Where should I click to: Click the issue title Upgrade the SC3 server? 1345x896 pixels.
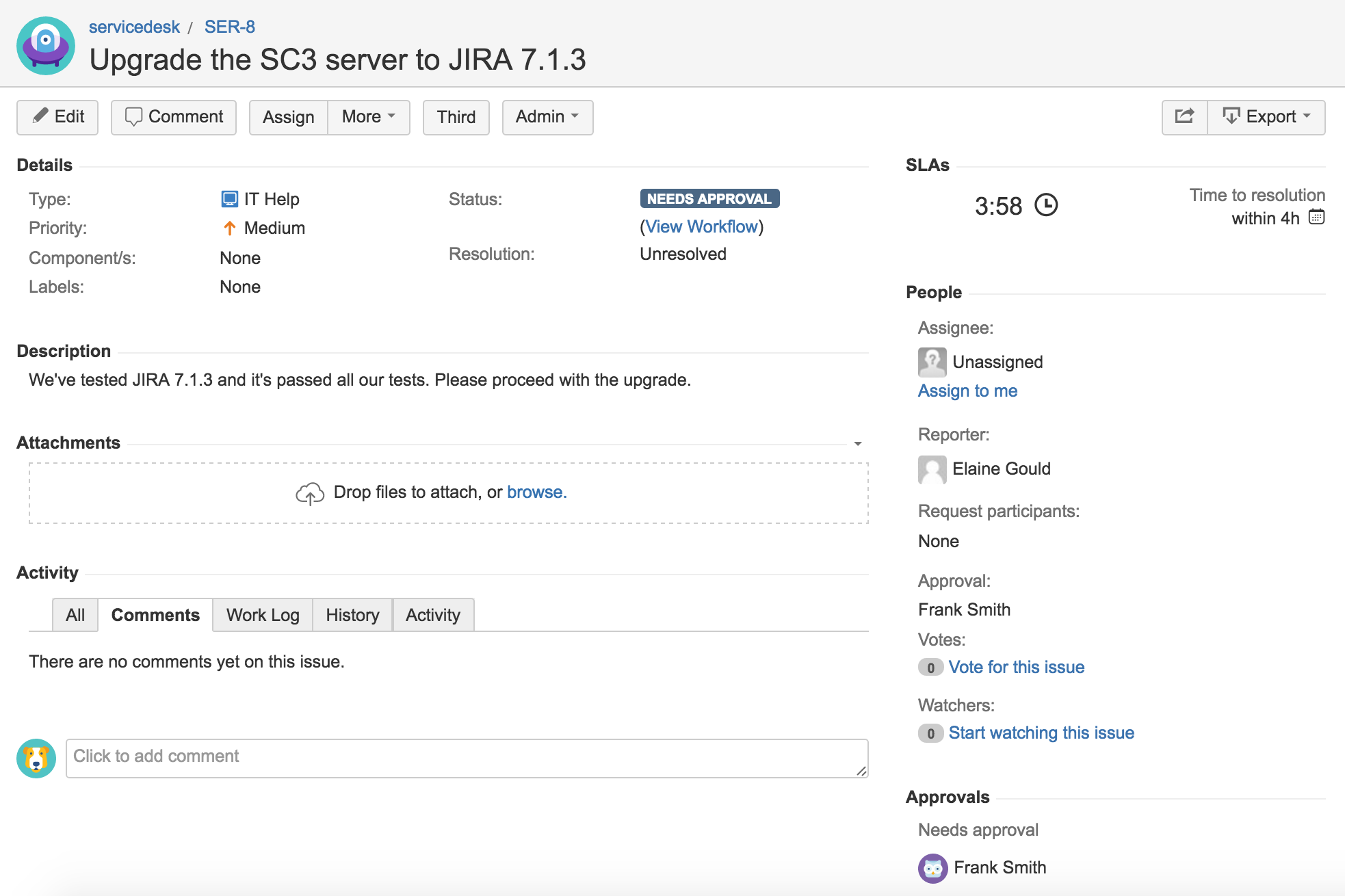tap(337, 60)
